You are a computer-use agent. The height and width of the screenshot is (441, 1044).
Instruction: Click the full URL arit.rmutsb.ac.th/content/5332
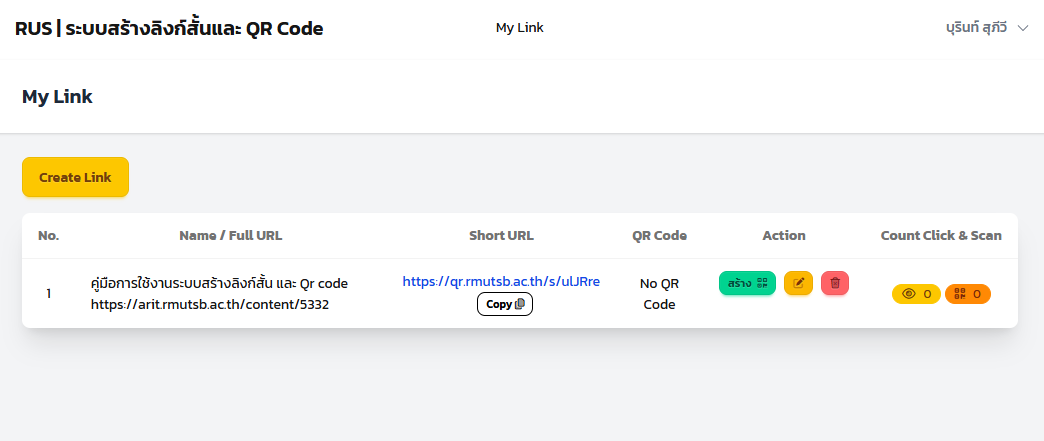[210, 304]
